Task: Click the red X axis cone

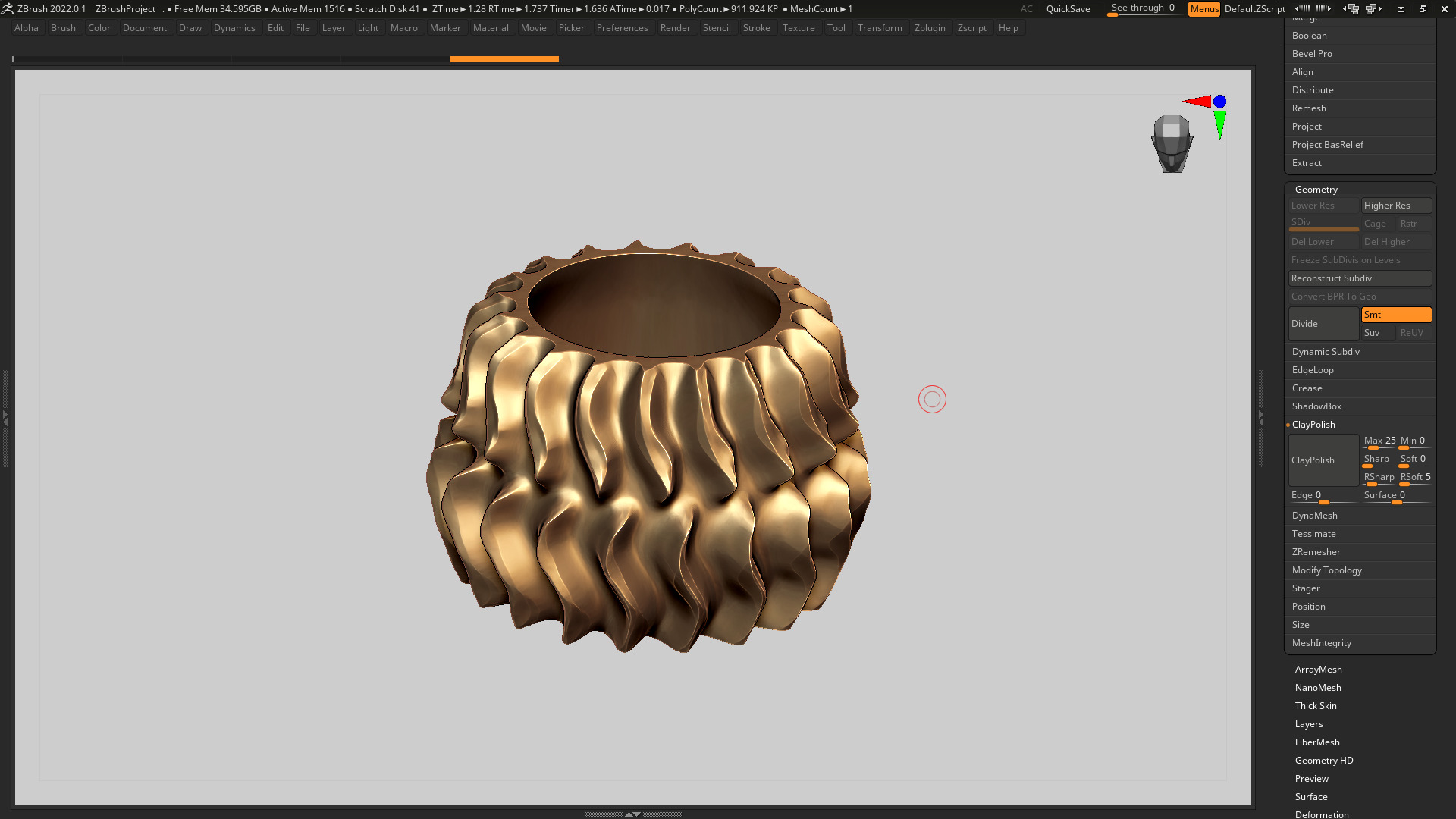Action: click(1197, 101)
